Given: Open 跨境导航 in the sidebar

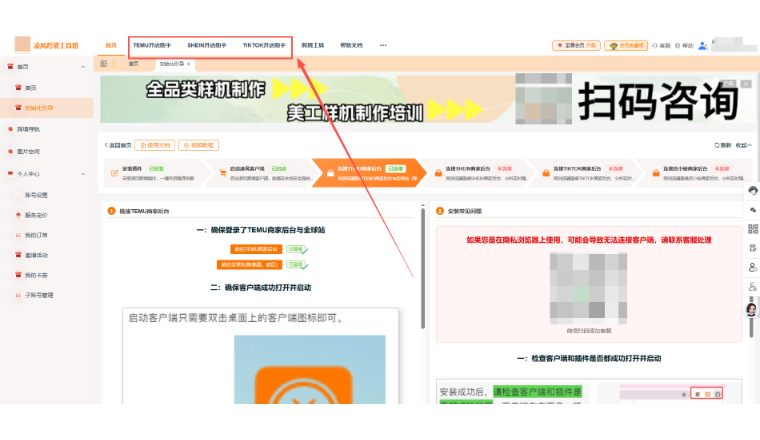Looking at the screenshot, I should point(28,129).
